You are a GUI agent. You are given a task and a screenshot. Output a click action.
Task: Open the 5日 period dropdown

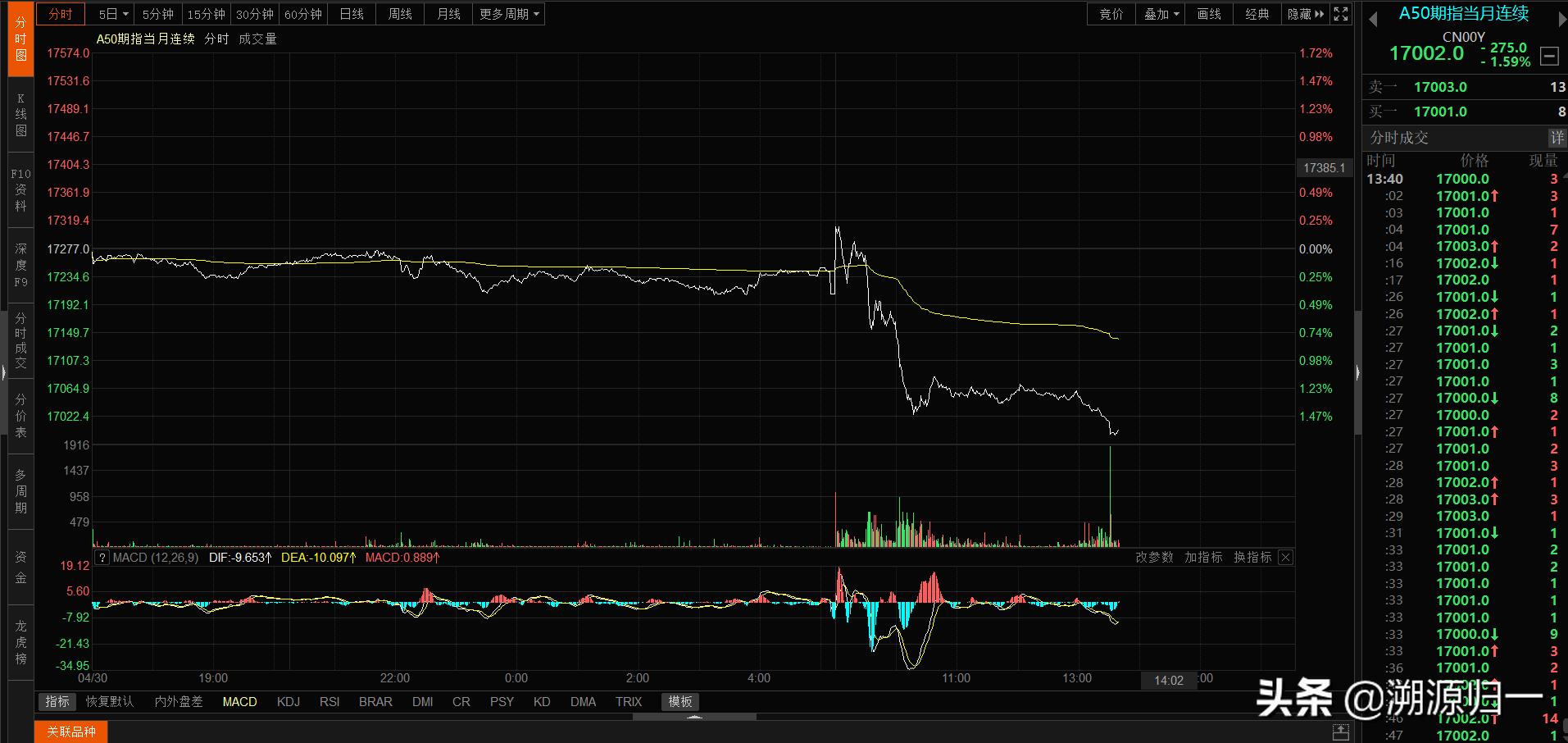[113, 14]
